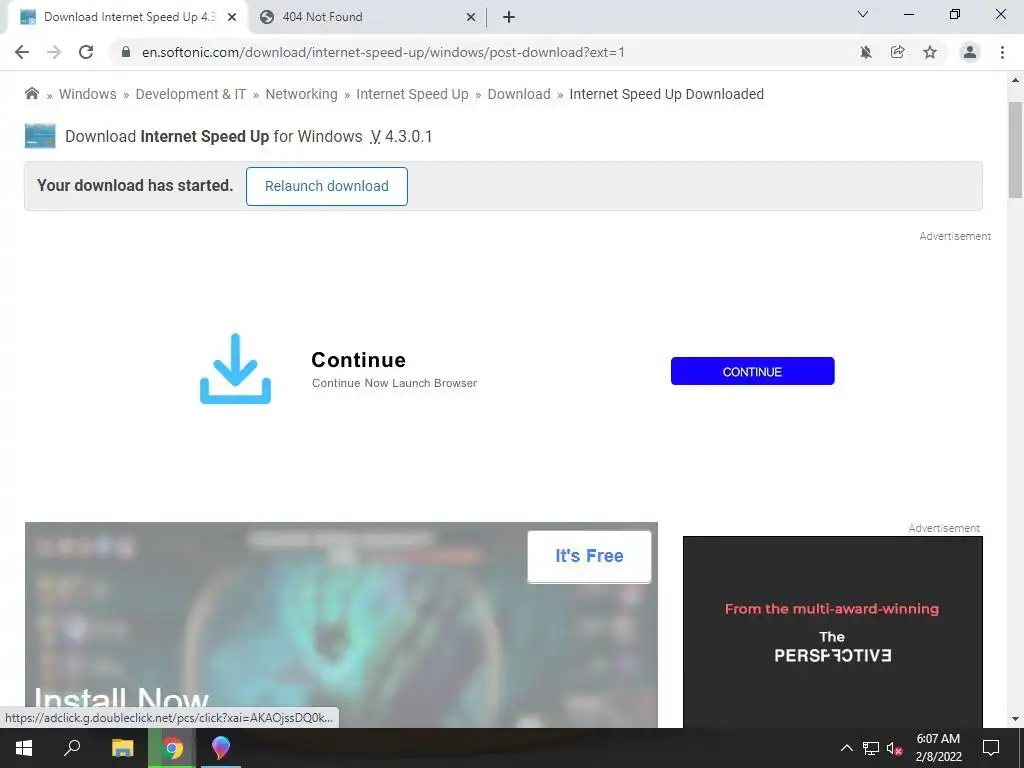Open the Windows Start menu
This screenshot has width=1024, height=768.
point(24,748)
